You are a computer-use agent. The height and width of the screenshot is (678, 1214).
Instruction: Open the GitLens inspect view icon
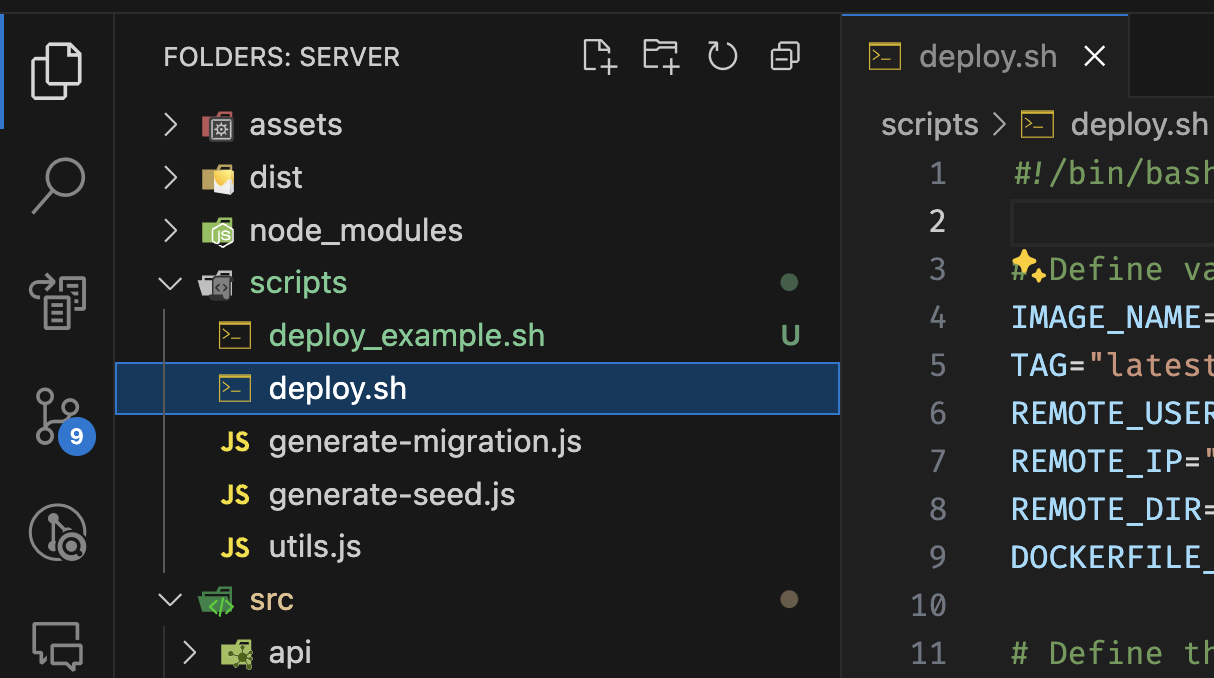pos(57,531)
